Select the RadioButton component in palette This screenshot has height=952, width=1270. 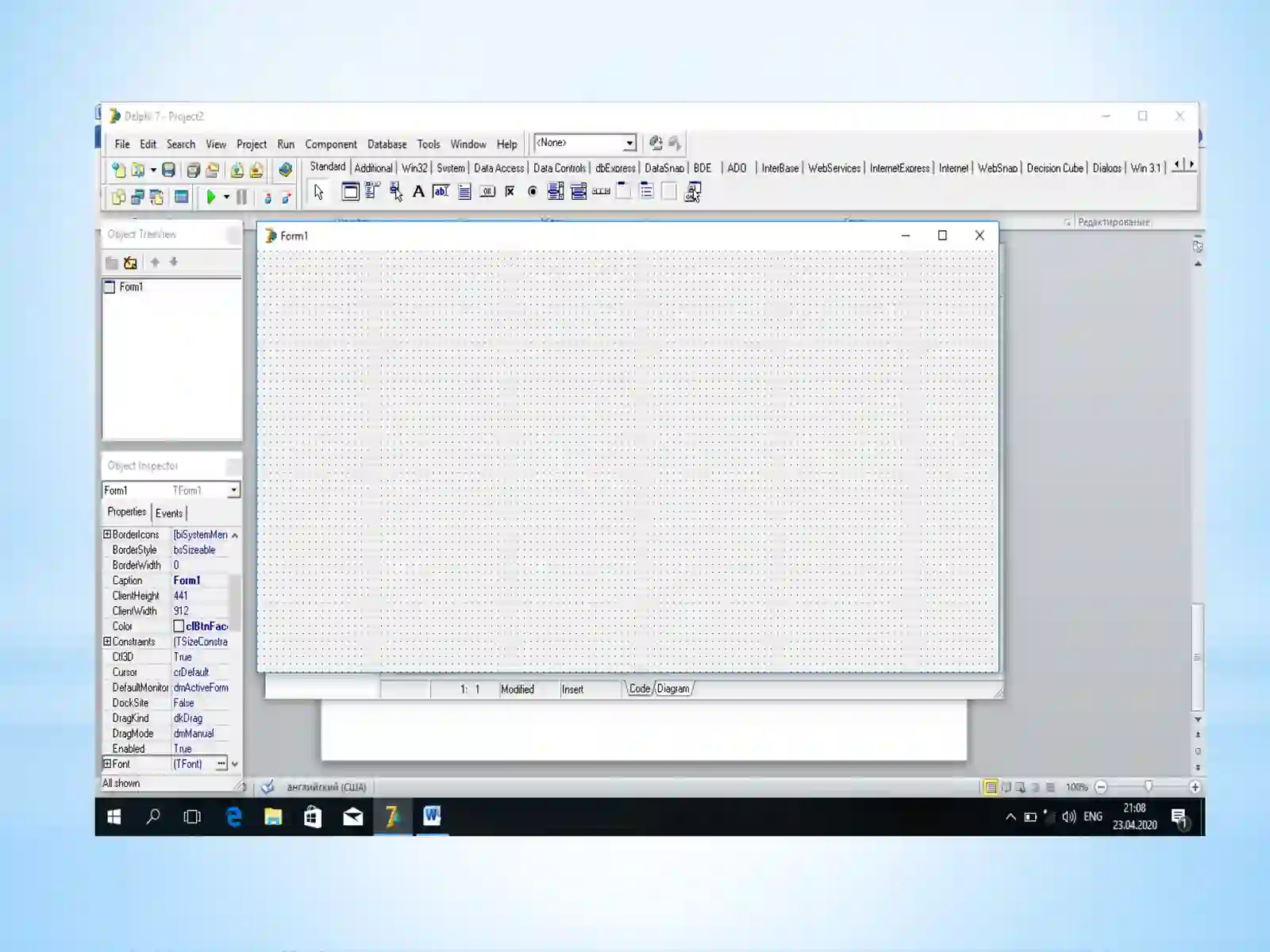[x=533, y=191]
